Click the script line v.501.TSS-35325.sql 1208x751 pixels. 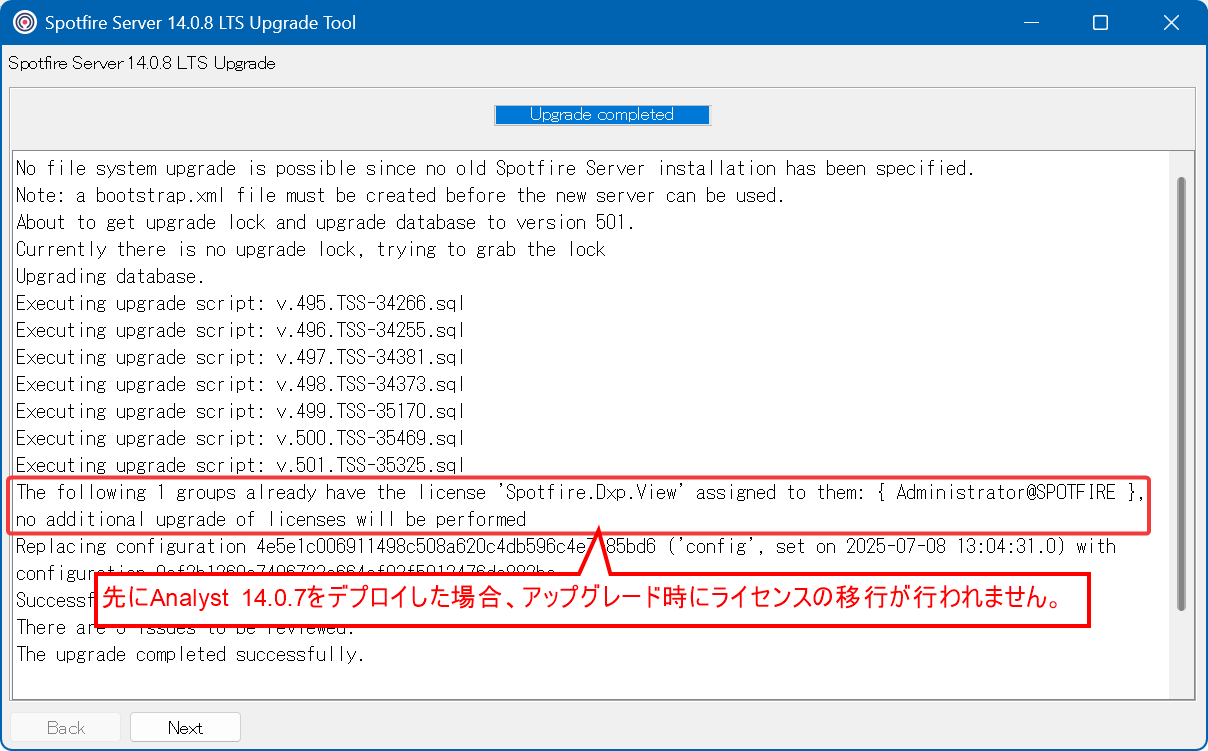pyautogui.click(x=240, y=465)
